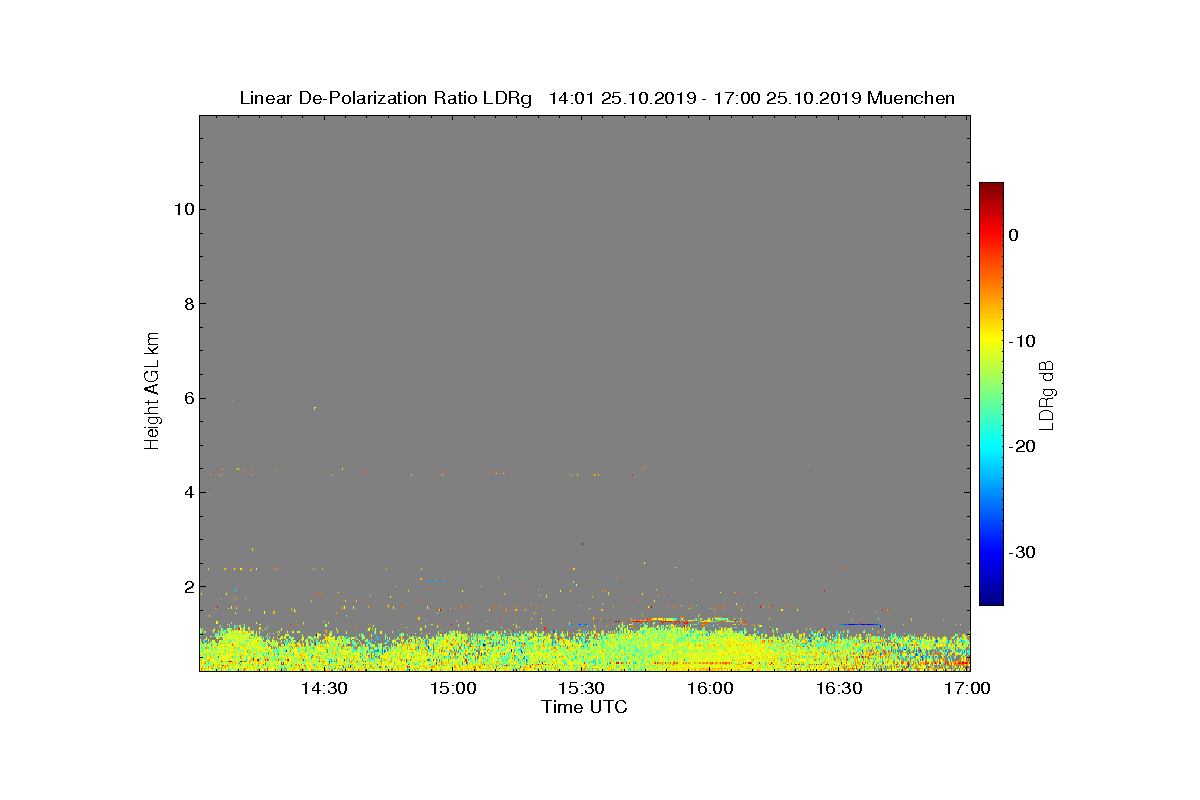Click the plot title text
The width and height of the screenshot is (1200, 800).
[x=597, y=98]
